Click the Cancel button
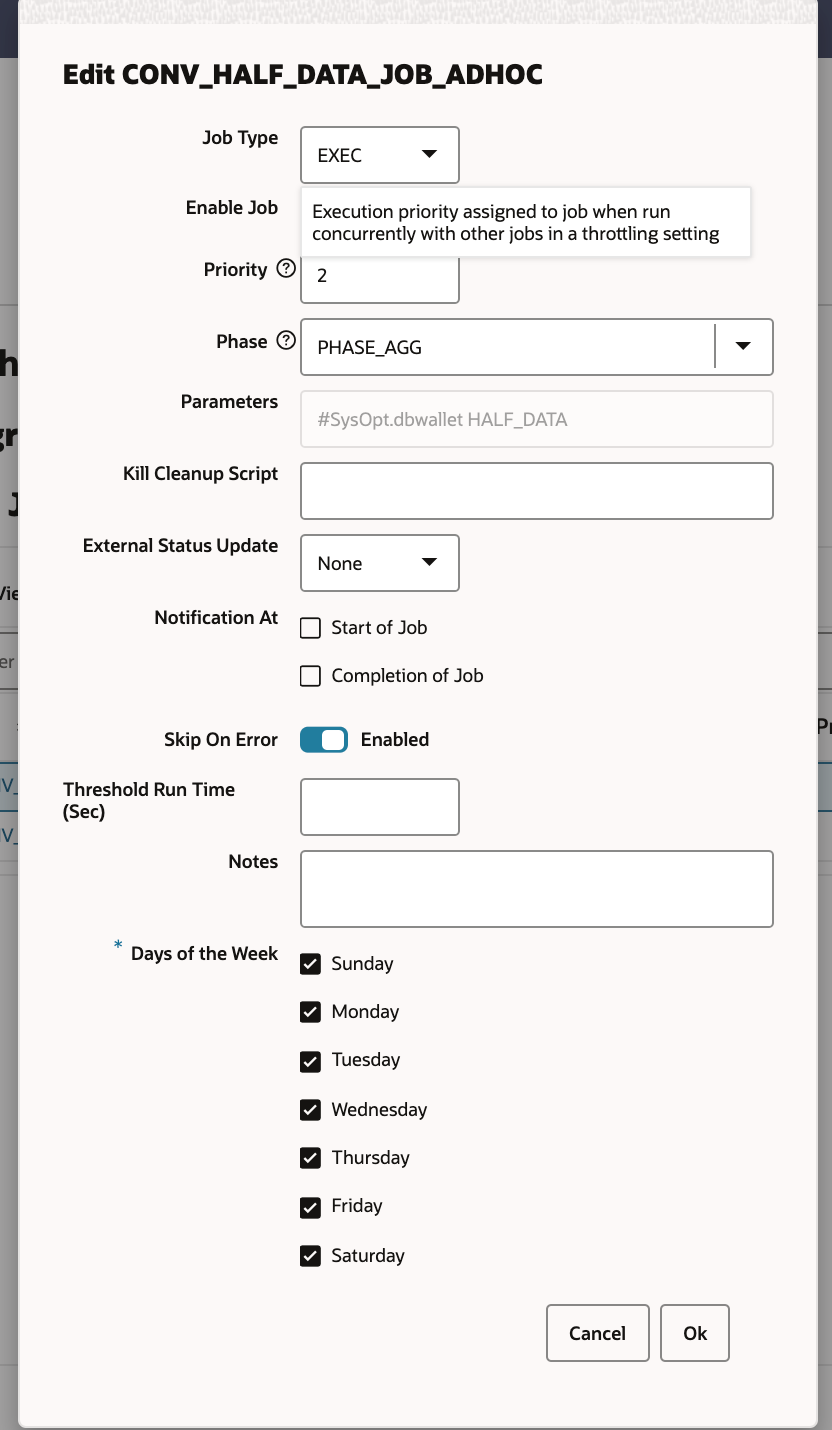The image size is (832, 1430). [x=598, y=1333]
